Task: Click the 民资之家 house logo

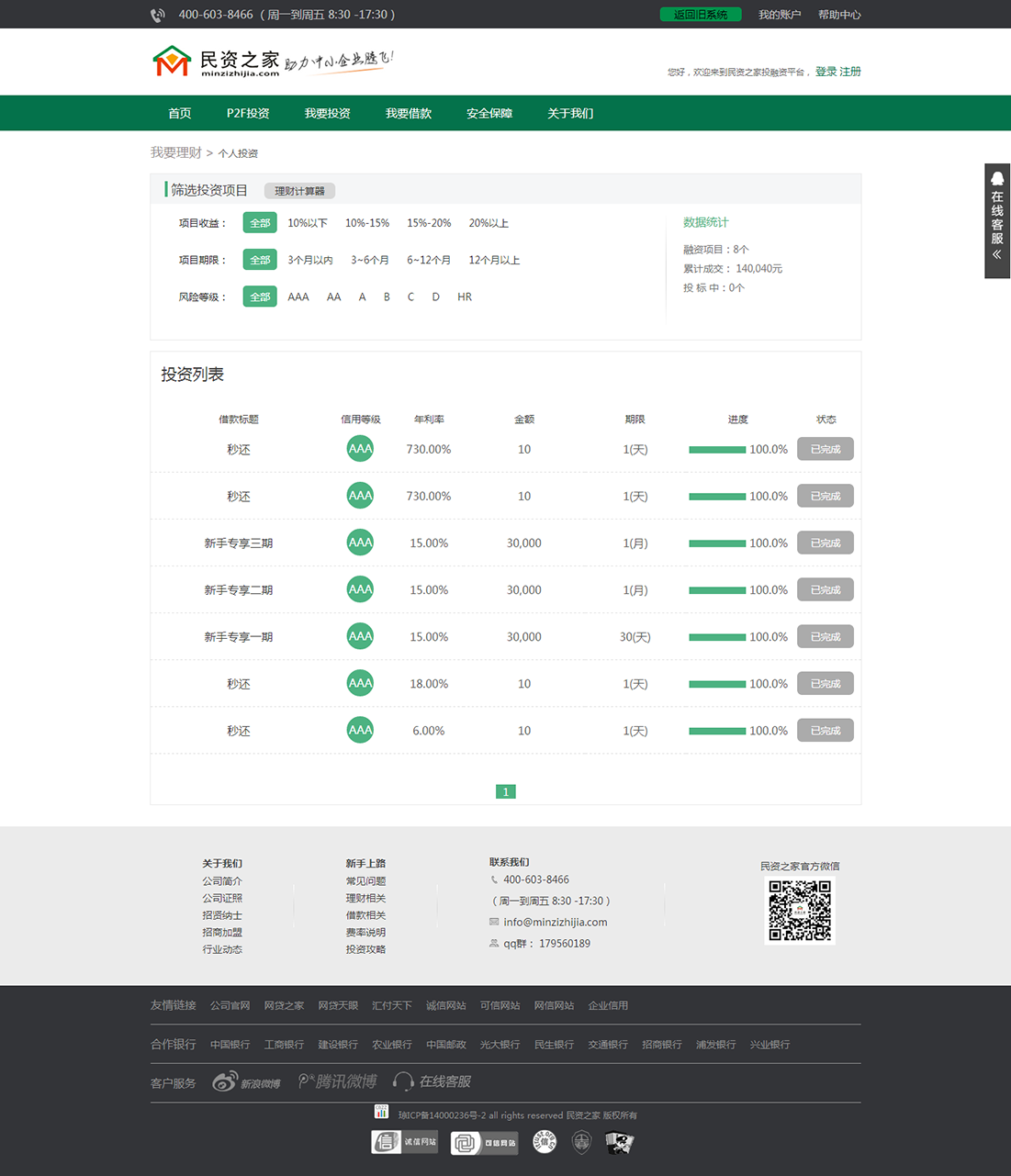Action: coord(171,62)
